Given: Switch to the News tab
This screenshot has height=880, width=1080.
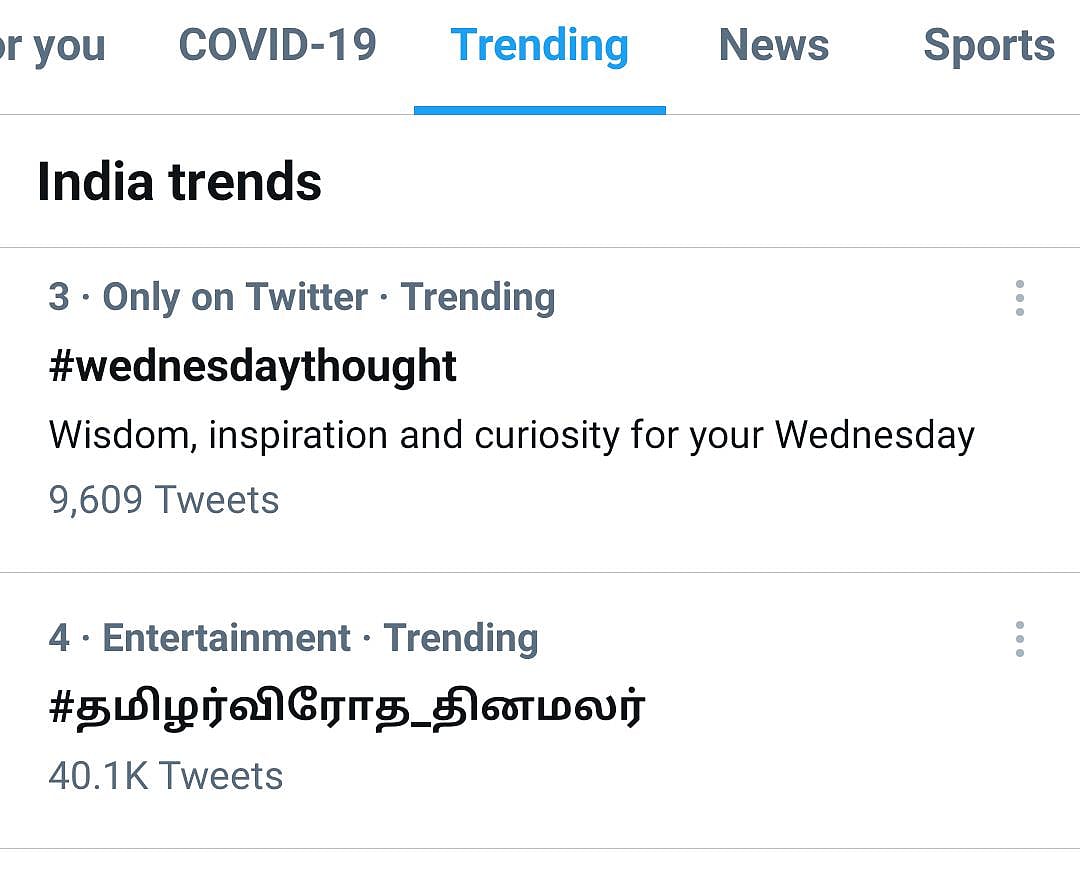Looking at the screenshot, I should (774, 45).
